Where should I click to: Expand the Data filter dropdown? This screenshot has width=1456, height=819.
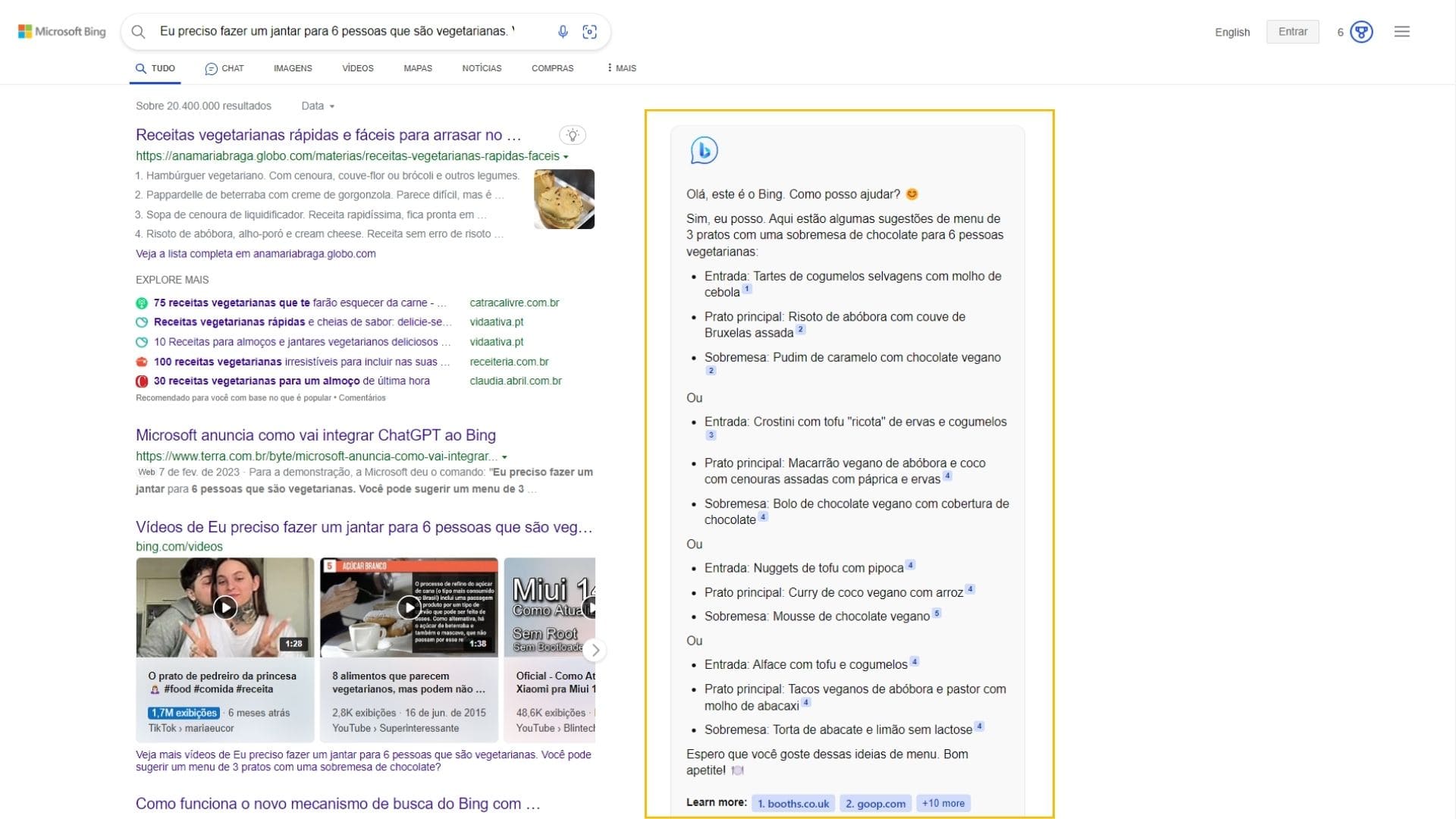pyautogui.click(x=318, y=106)
